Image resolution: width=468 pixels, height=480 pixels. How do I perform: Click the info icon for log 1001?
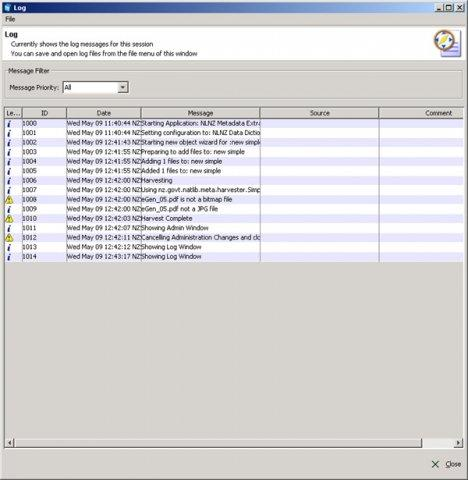(x=9, y=133)
